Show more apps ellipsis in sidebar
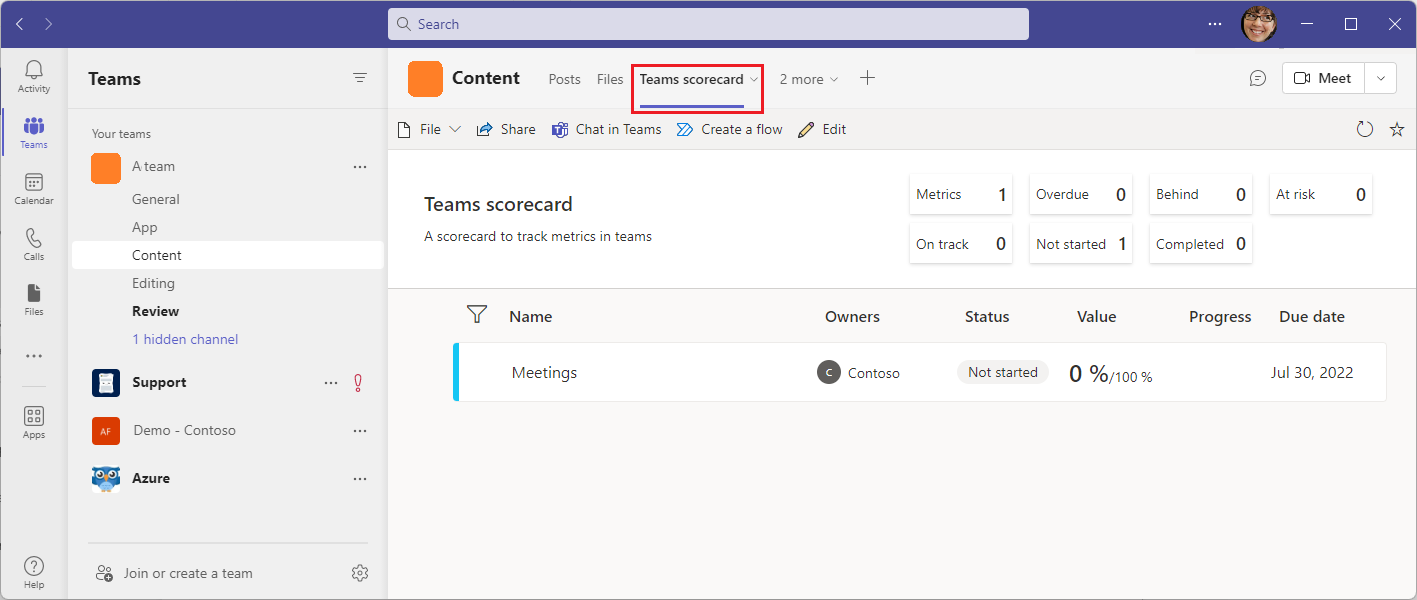The width and height of the screenshot is (1417, 600). click(x=34, y=356)
